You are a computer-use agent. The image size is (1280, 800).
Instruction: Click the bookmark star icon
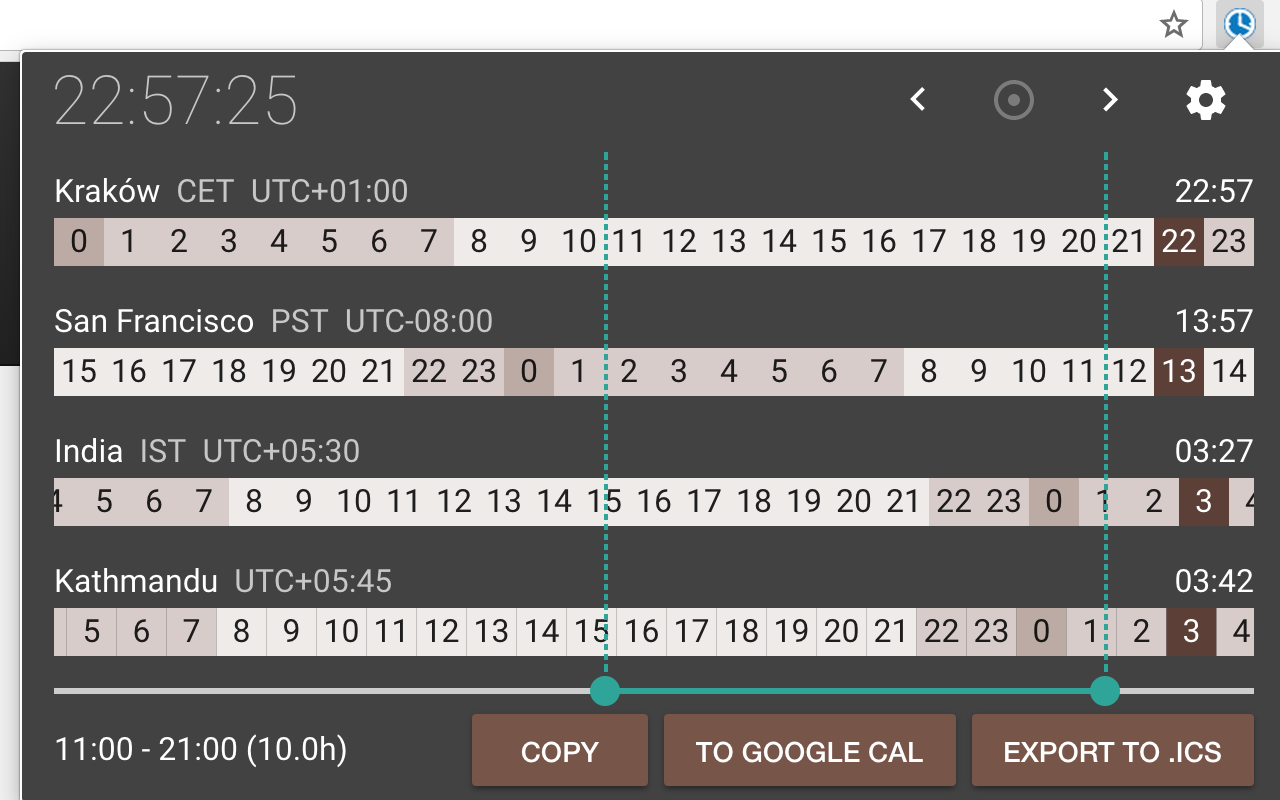(x=1174, y=24)
